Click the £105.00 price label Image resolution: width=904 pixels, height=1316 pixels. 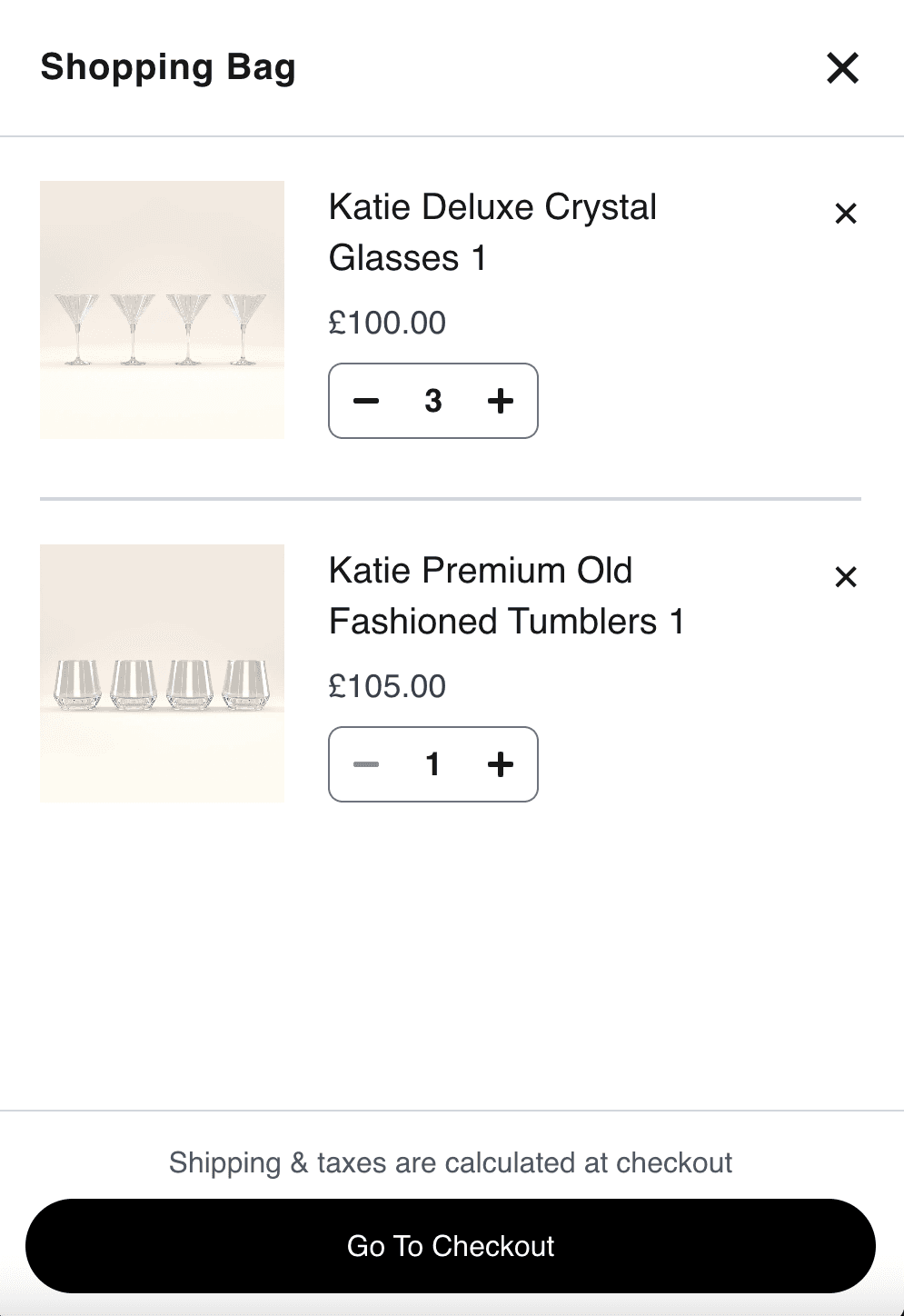387,686
